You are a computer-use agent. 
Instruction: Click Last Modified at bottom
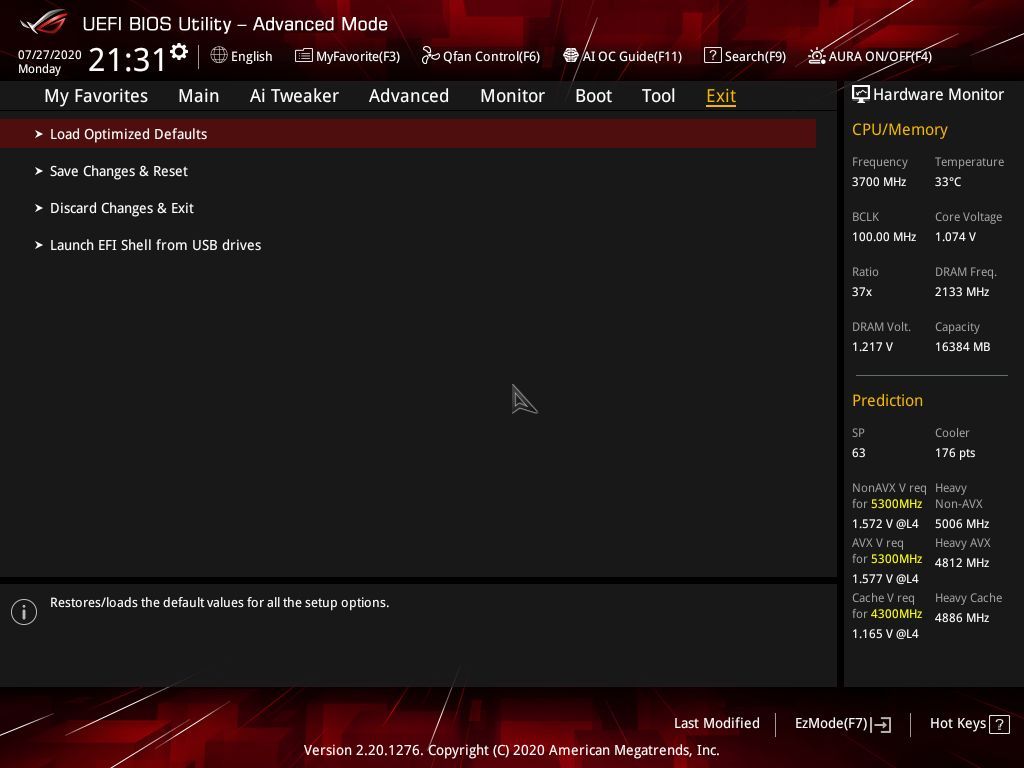716,724
